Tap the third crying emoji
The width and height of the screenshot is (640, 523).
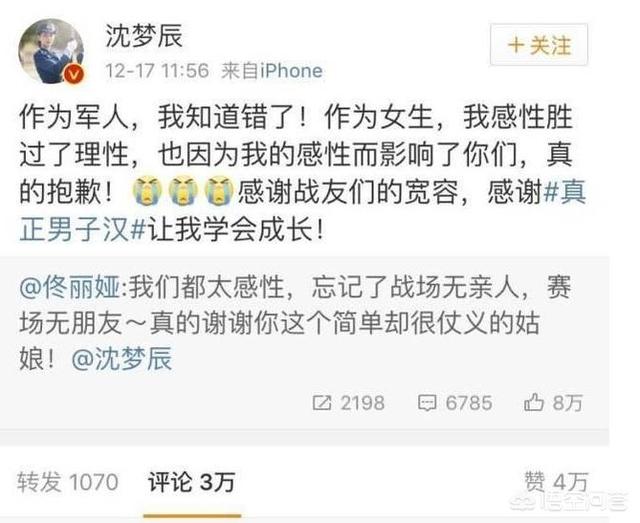coord(219,191)
